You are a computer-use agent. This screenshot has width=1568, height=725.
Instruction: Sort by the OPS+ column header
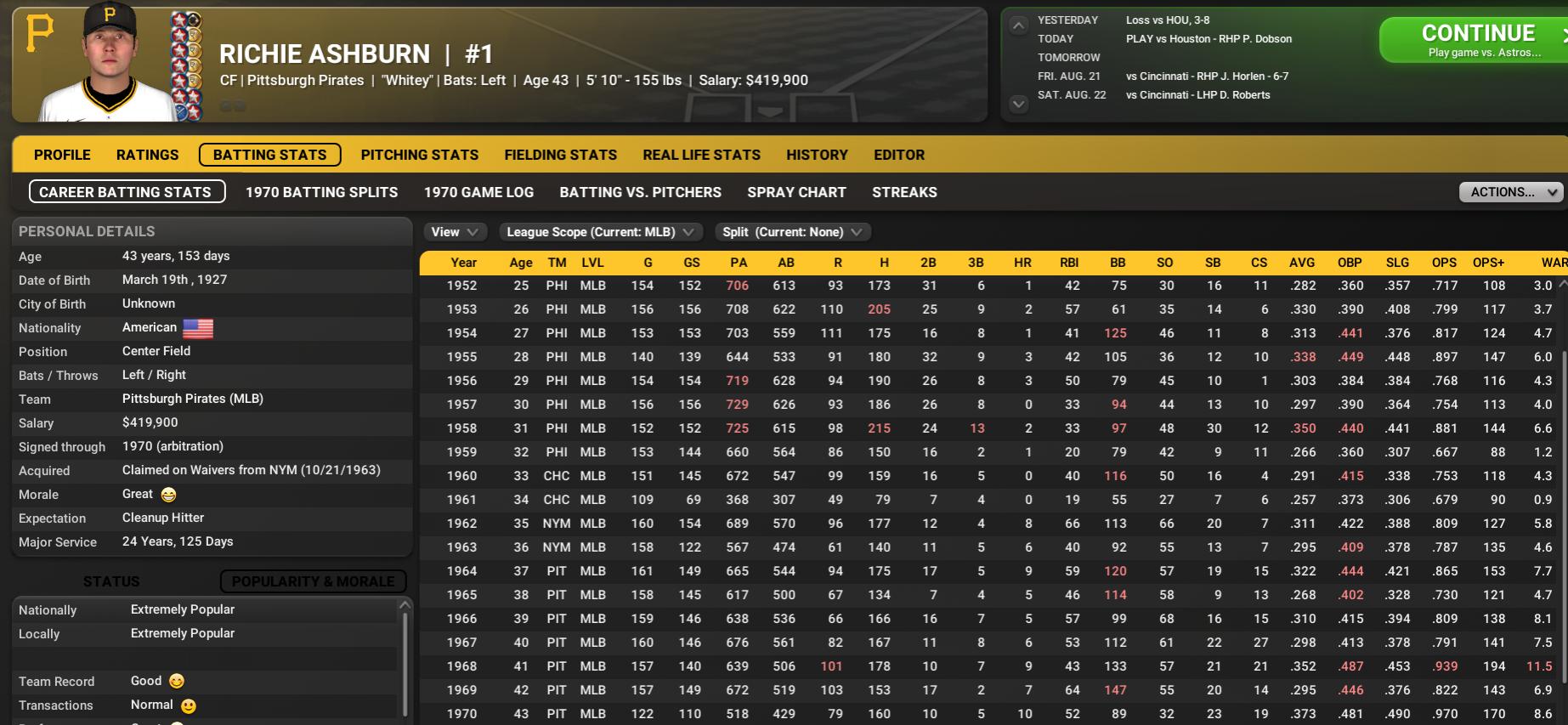[1488, 263]
